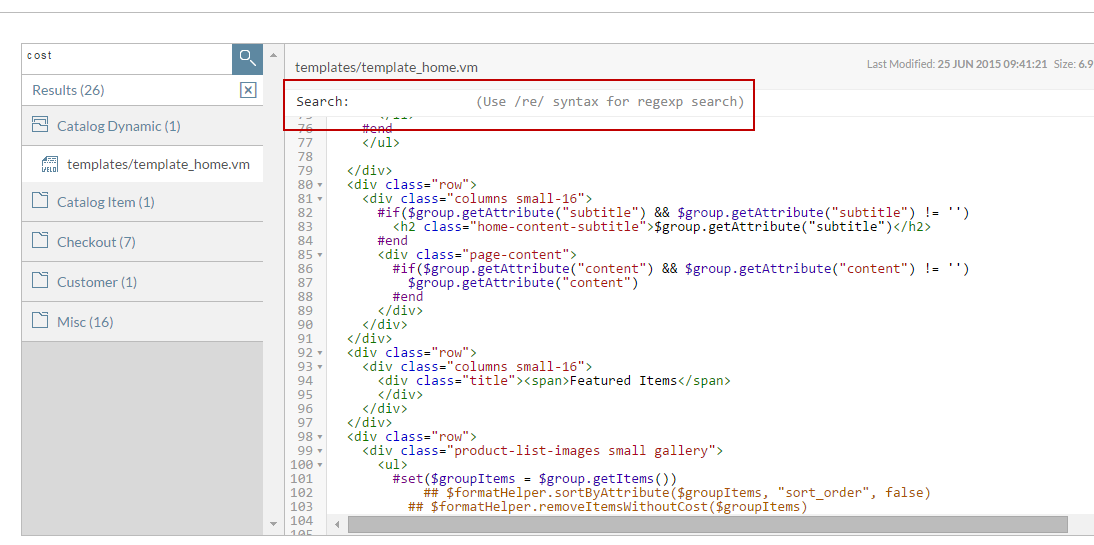Collapse code fold at line 93
This screenshot has width=1094, height=545.
(320, 367)
